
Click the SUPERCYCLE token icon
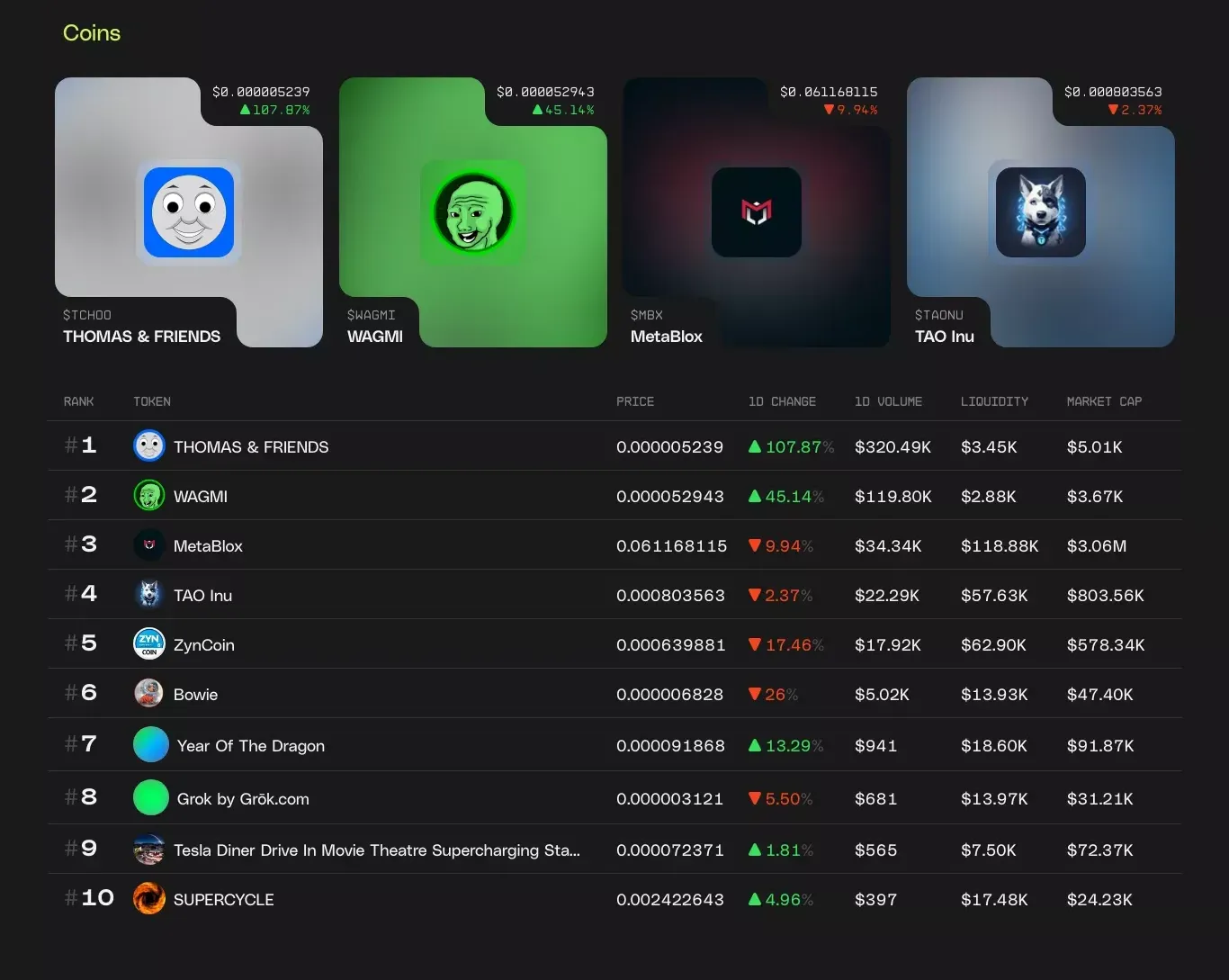click(x=149, y=898)
